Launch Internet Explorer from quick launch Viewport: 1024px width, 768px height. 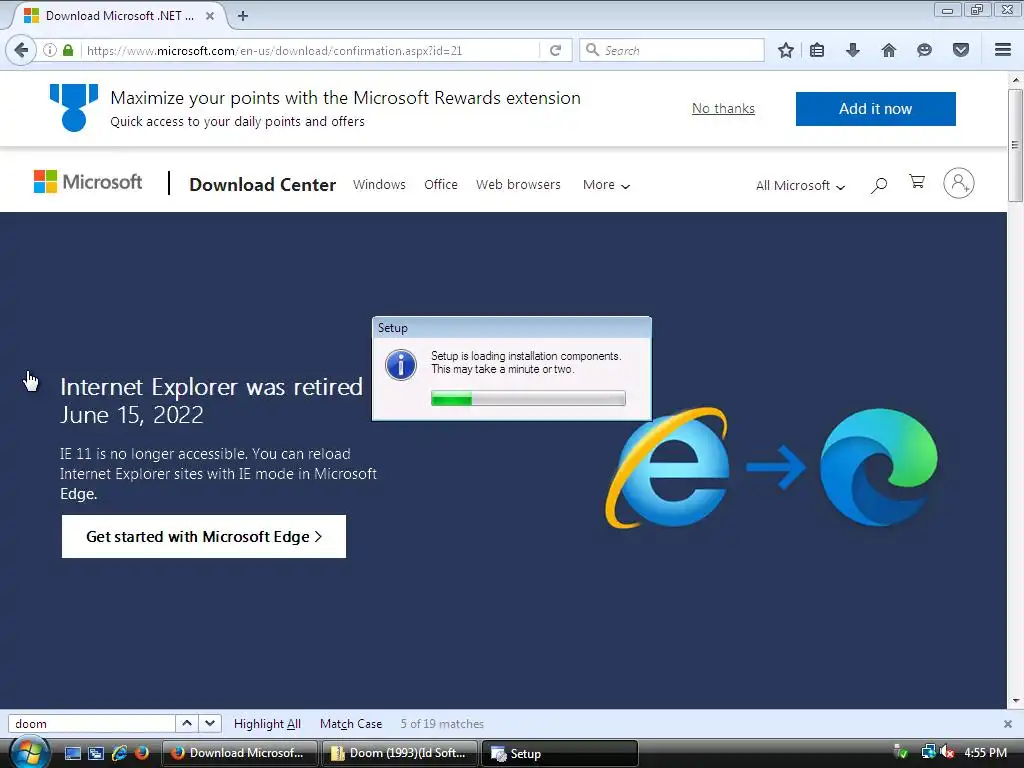[x=120, y=753]
